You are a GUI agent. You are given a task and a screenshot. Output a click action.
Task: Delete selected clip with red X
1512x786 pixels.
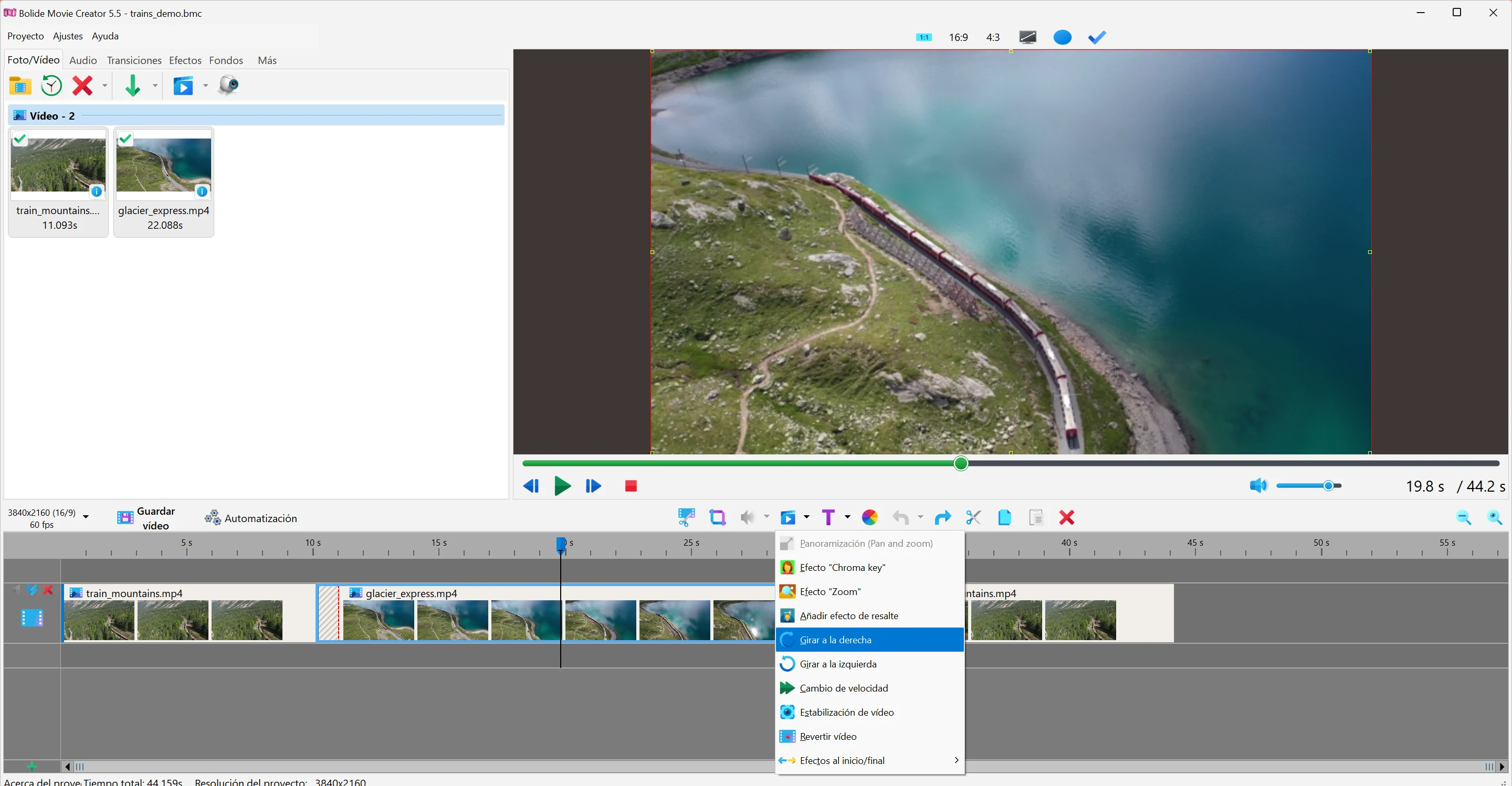click(x=1067, y=517)
